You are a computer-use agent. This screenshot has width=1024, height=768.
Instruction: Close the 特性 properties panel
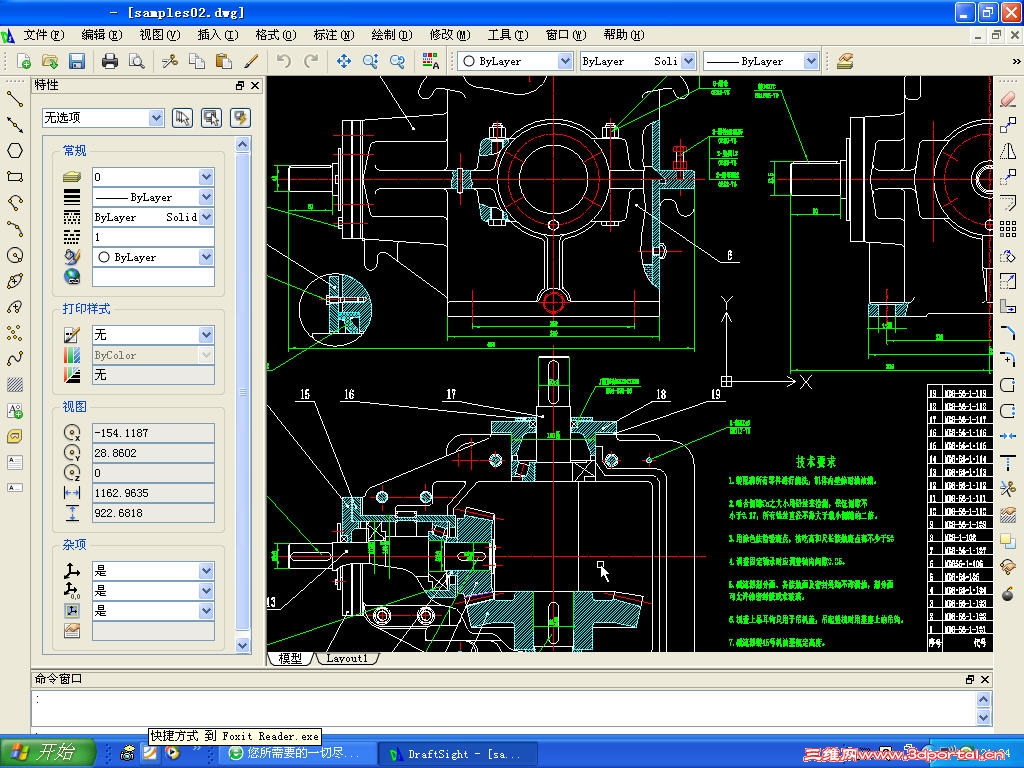pyautogui.click(x=255, y=86)
